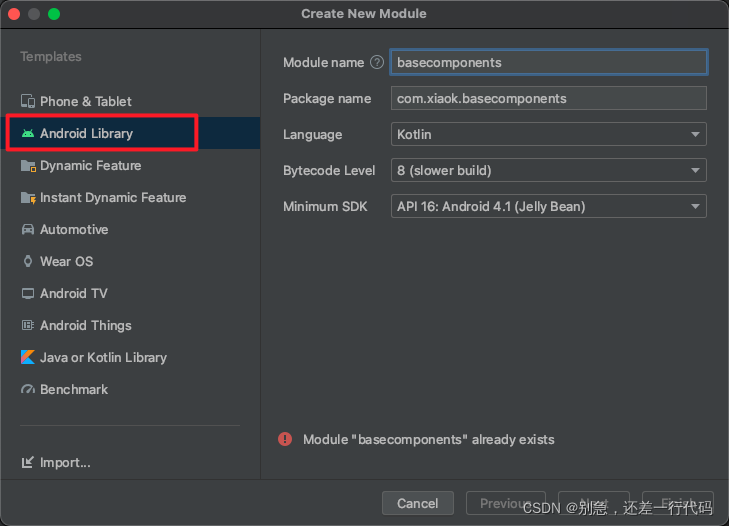This screenshot has height=526, width=729.
Task: Open the Minimum SDK dropdown
Action: point(549,206)
